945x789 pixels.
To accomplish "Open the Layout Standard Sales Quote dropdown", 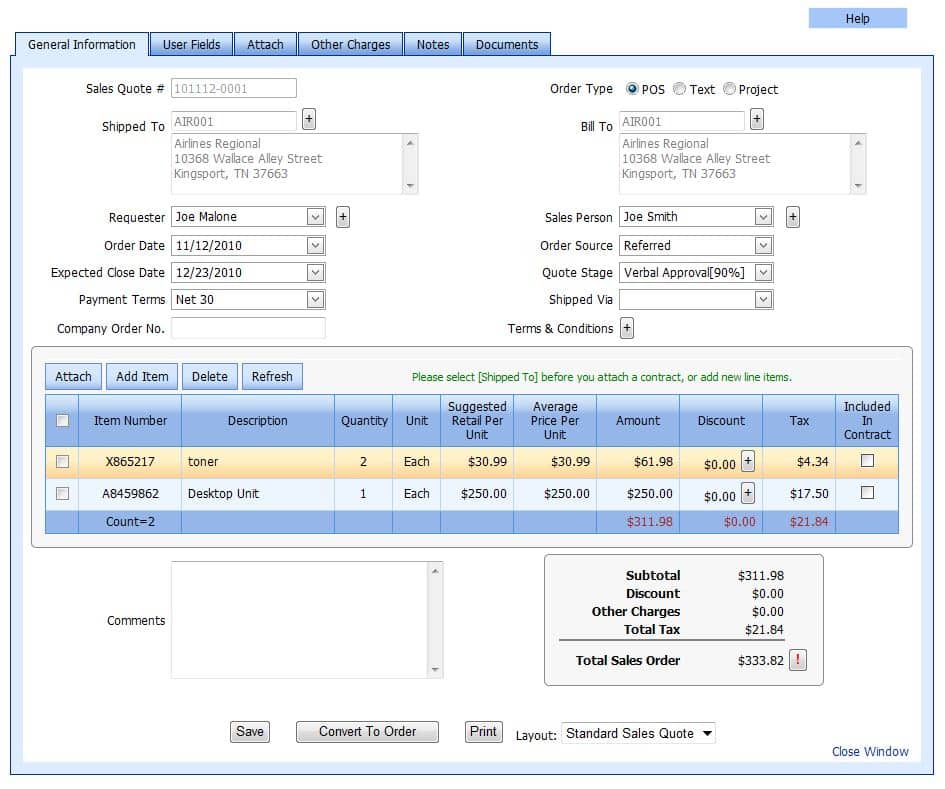I will (x=638, y=734).
